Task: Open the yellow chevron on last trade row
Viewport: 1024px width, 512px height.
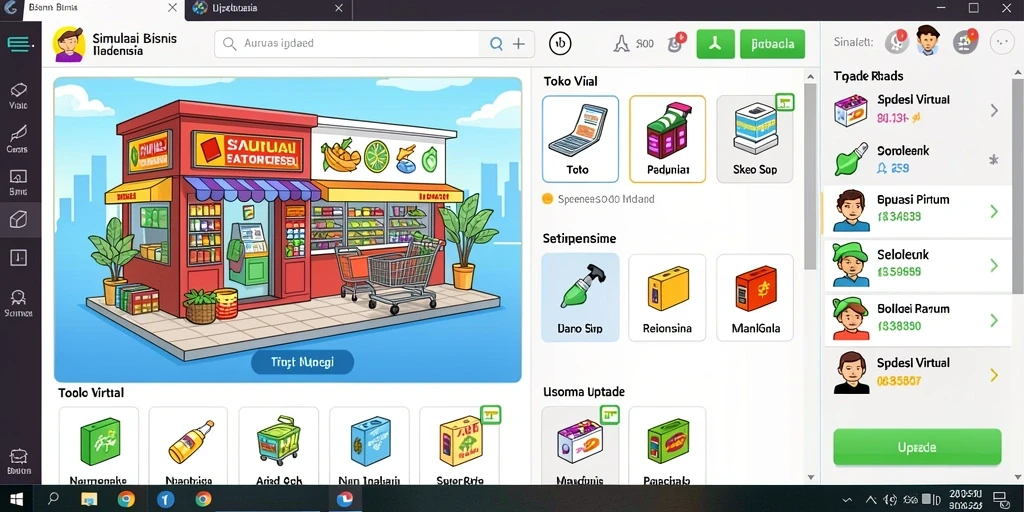Action: click(x=994, y=375)
